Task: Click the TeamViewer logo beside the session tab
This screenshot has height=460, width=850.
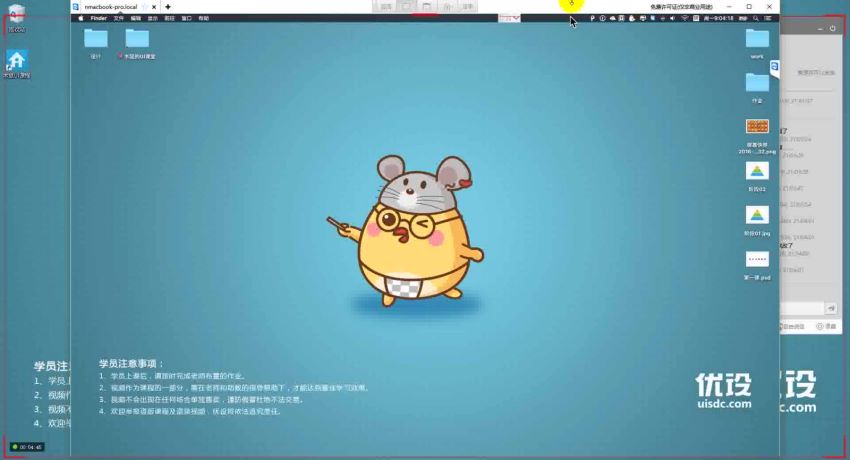Action: (x=76, y=7)
